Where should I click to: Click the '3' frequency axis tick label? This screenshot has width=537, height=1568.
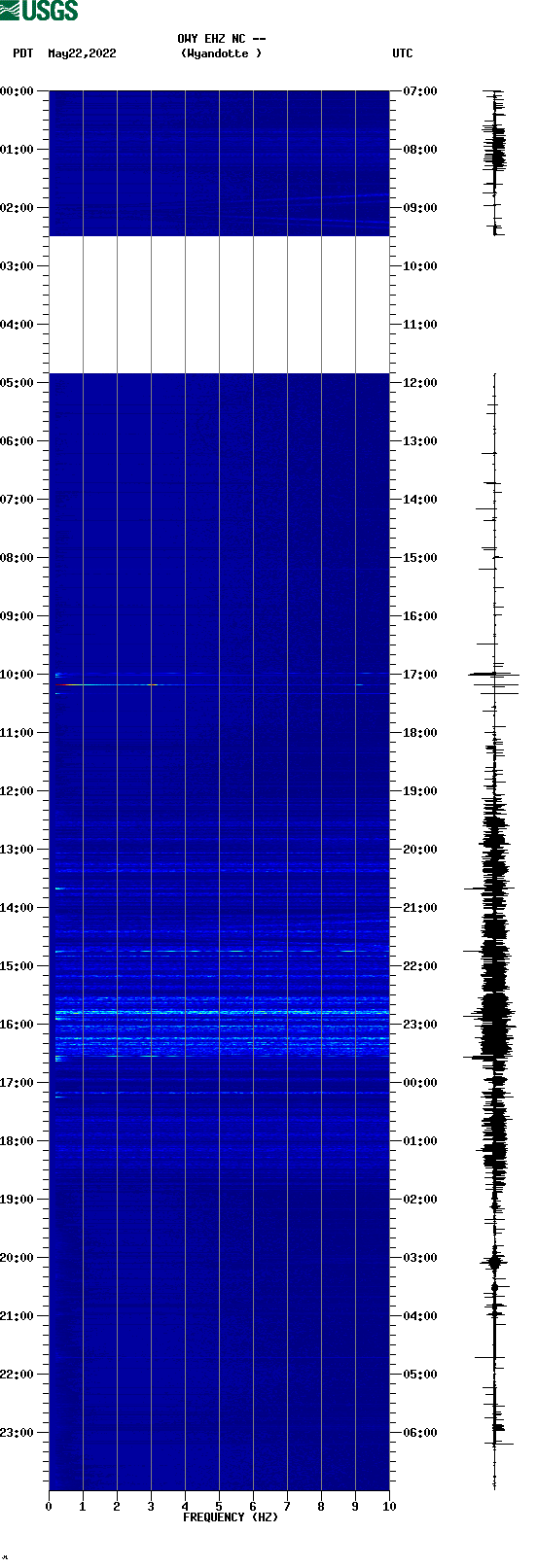click(151, 1507)
